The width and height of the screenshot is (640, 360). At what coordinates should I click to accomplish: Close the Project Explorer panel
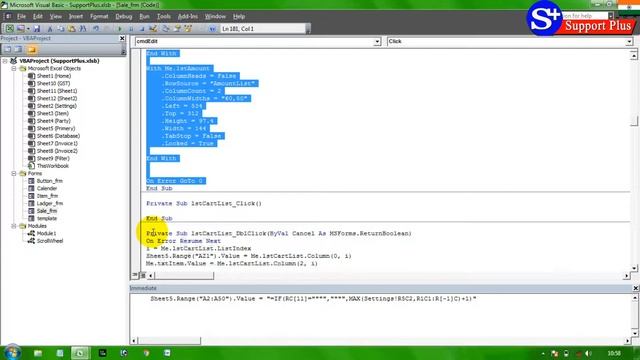122,38
